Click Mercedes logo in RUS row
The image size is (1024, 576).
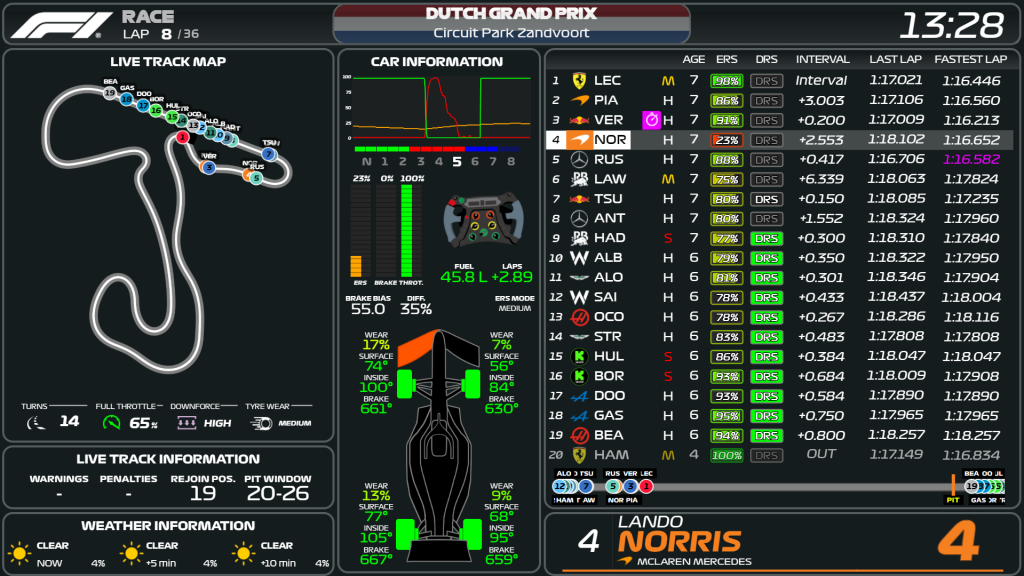tap(579, 159)
